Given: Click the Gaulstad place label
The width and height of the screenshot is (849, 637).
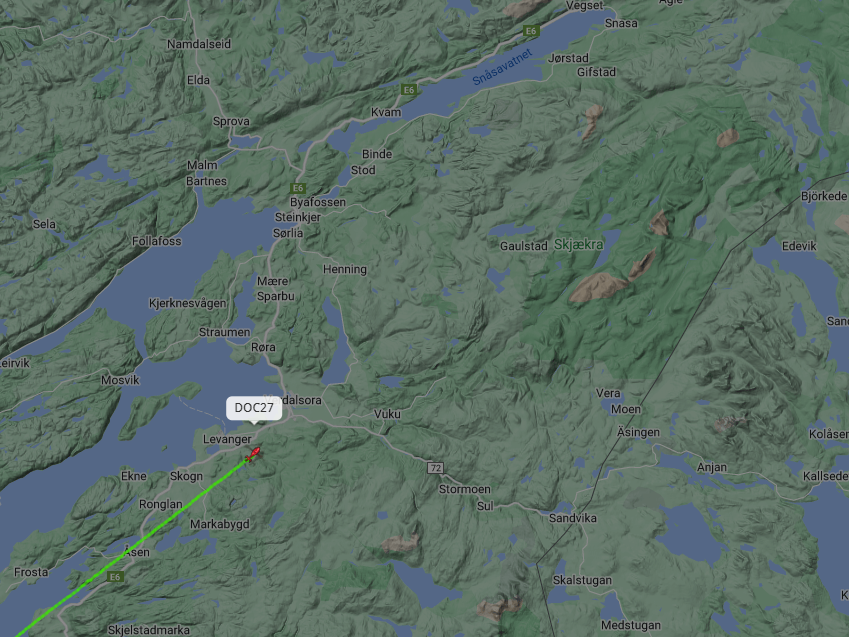Looking at the screenshot, I should (x=524, y=246).
